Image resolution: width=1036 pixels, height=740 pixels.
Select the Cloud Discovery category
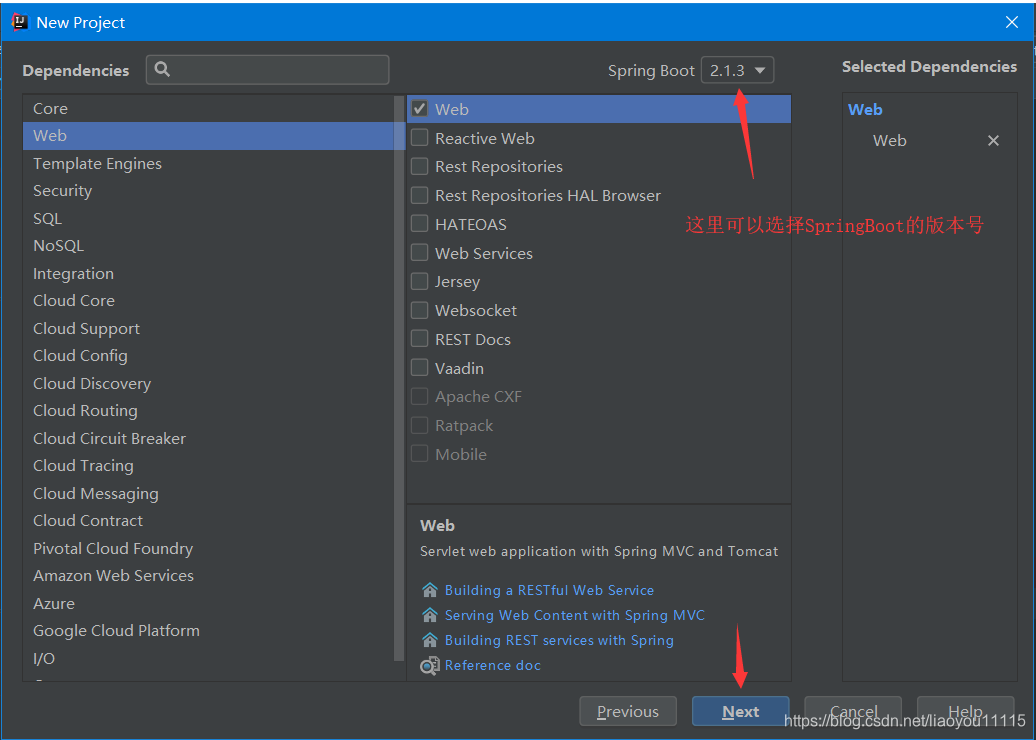click(x=208, y=383)
